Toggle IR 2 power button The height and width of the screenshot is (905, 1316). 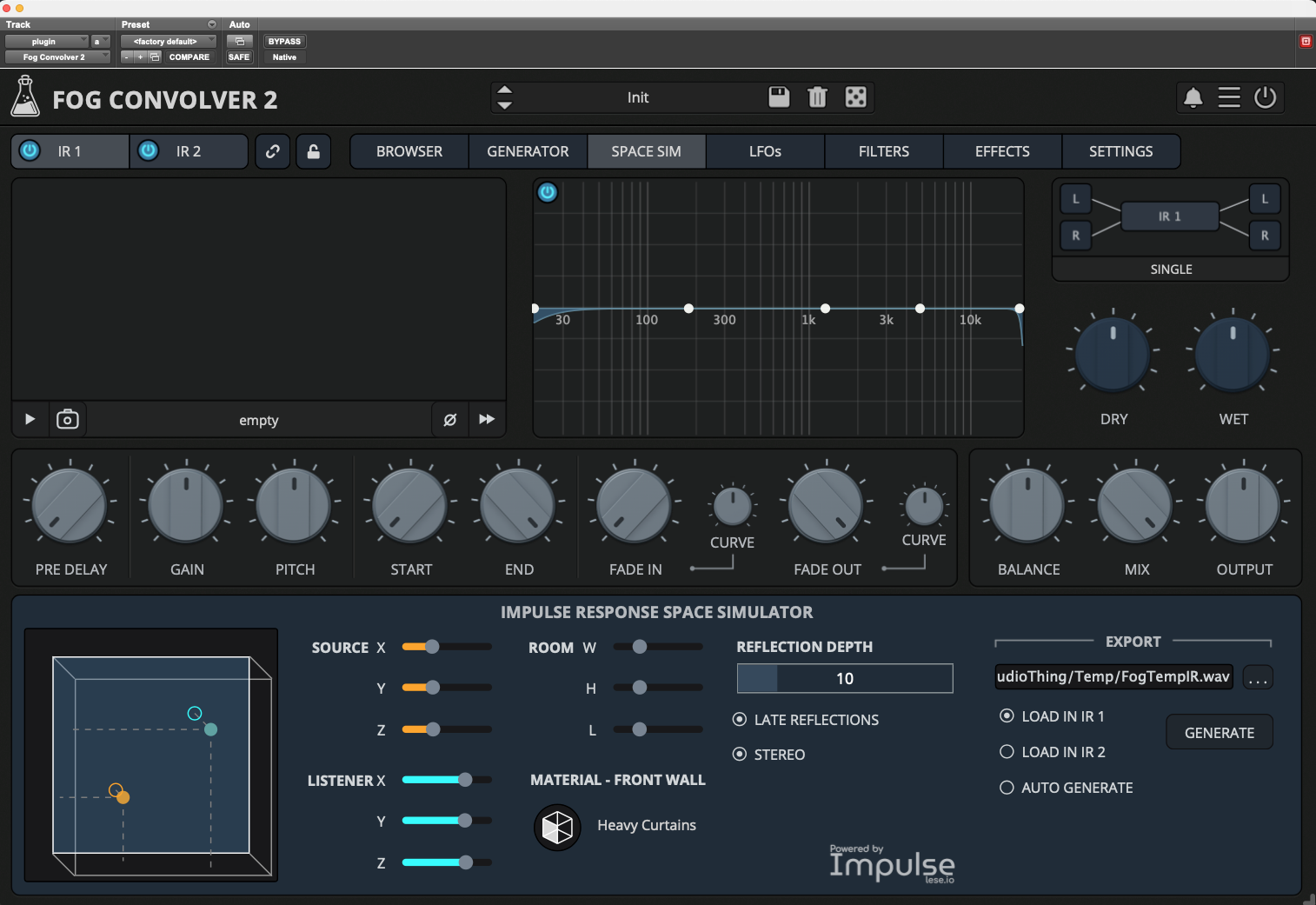click(x=149, y=150)
